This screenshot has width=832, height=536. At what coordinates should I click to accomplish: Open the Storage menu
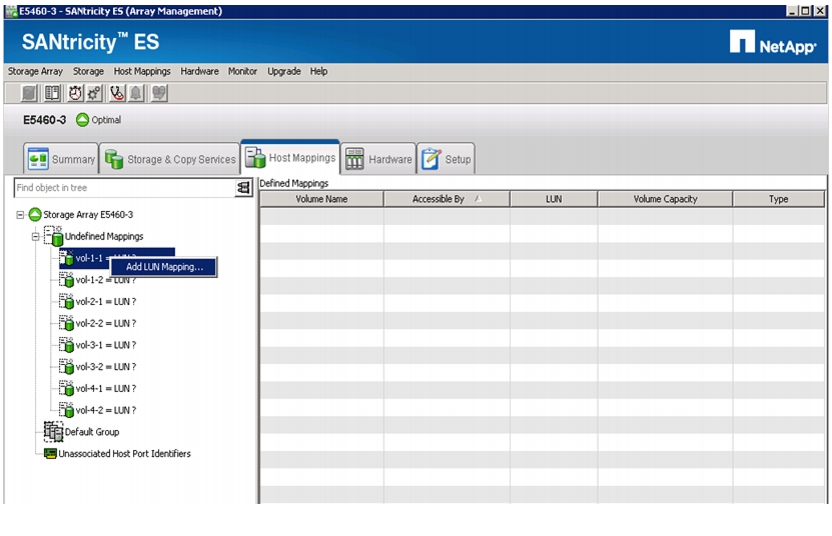coord(88,71)
